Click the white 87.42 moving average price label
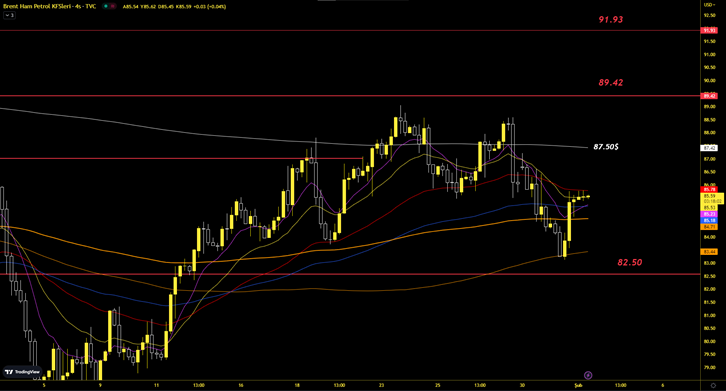 pos(709,148)
